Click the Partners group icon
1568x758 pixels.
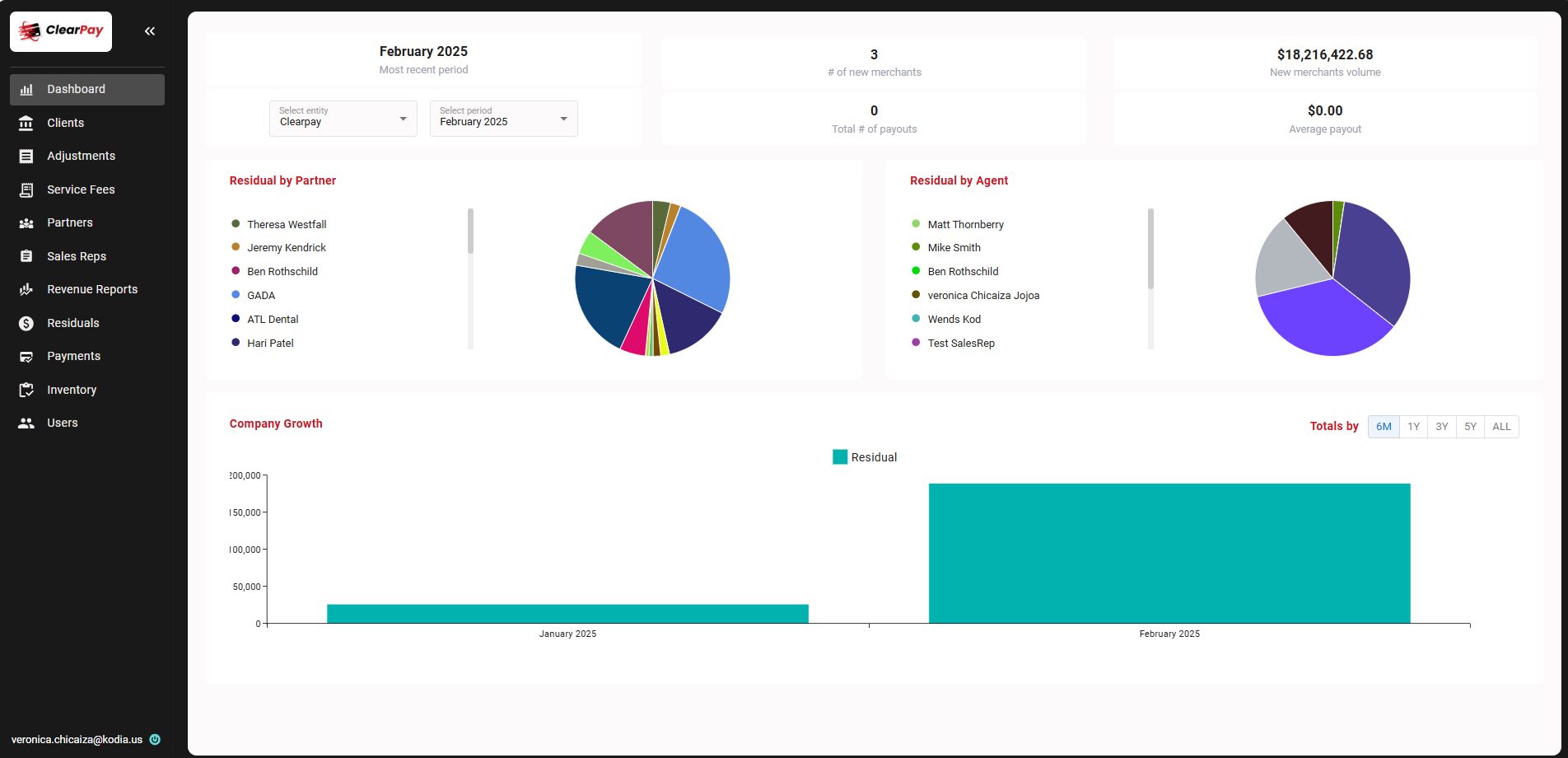[26, 223]
